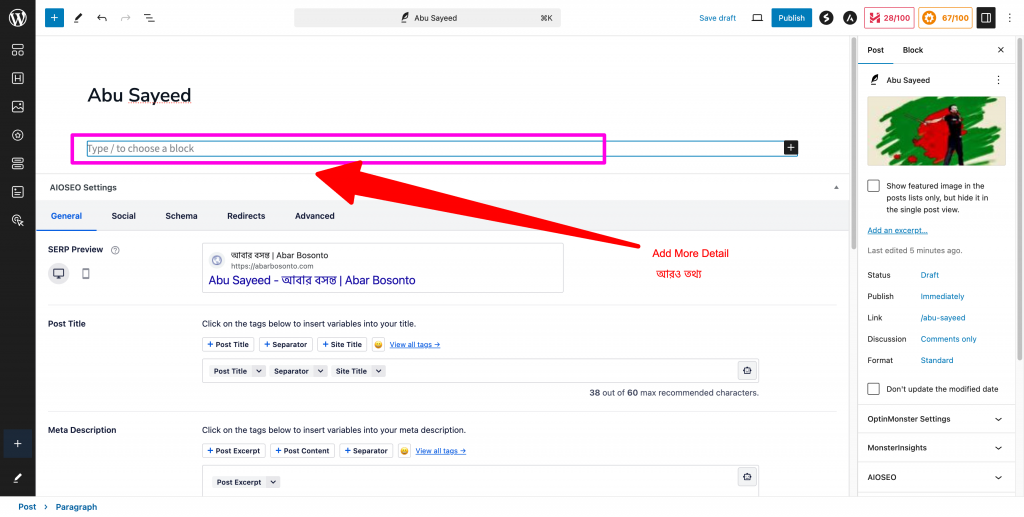Select desktop SERP preview toggle
This screenshot has height=517, width=1024.
(59, 273)
